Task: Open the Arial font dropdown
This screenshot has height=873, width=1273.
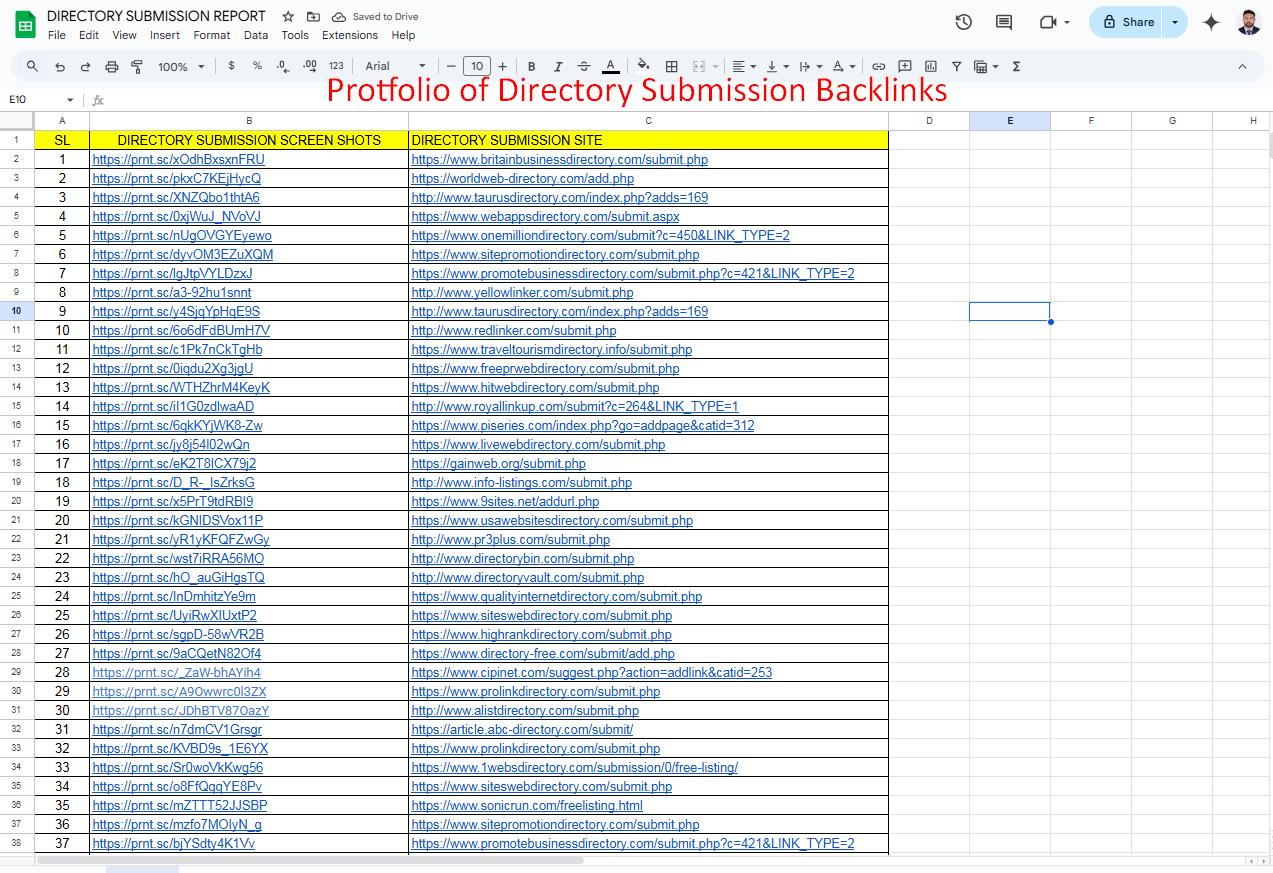Action: [395, 67]
